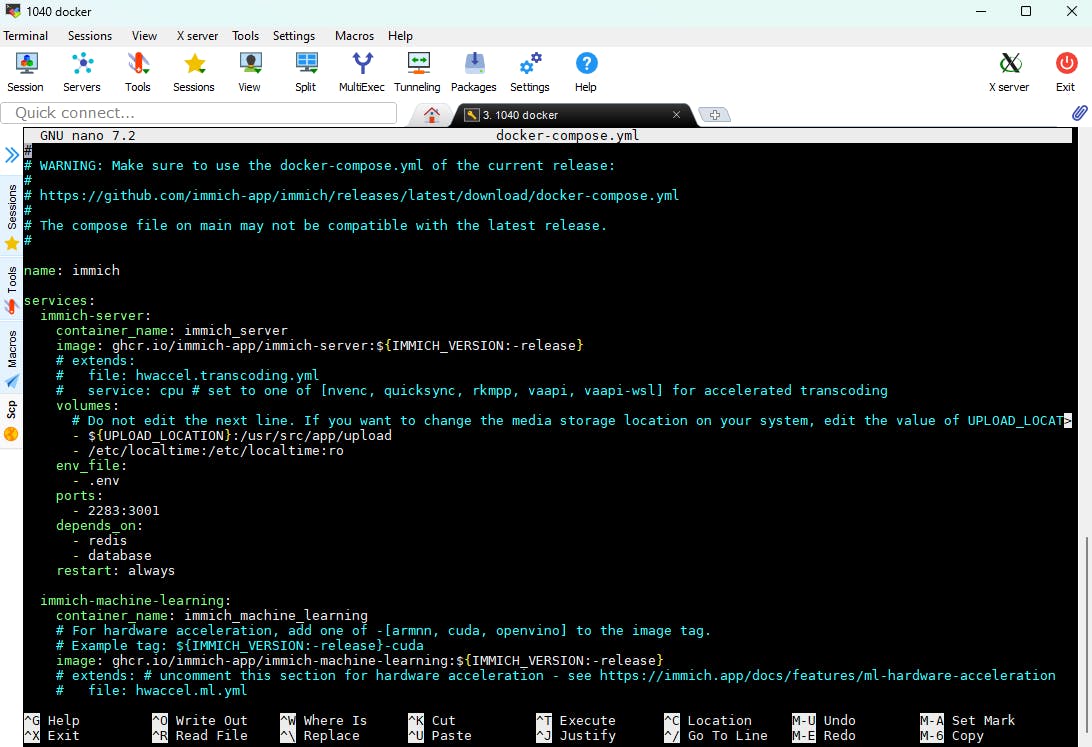
Task: Click the nano 'Where Is' shortcut
Action: pyautogui.click(x=324, y=721)
